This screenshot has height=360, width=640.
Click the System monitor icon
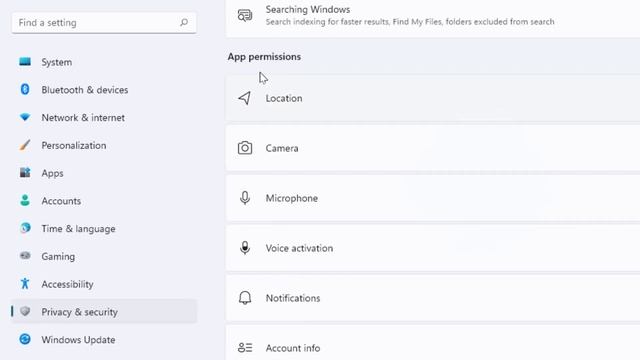25,62
